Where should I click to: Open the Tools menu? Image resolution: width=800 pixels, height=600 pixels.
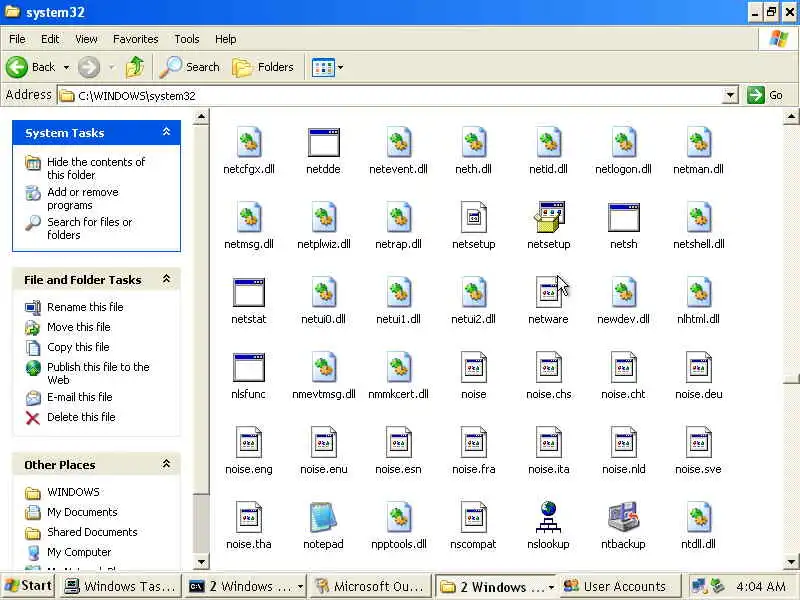(187, 39)
